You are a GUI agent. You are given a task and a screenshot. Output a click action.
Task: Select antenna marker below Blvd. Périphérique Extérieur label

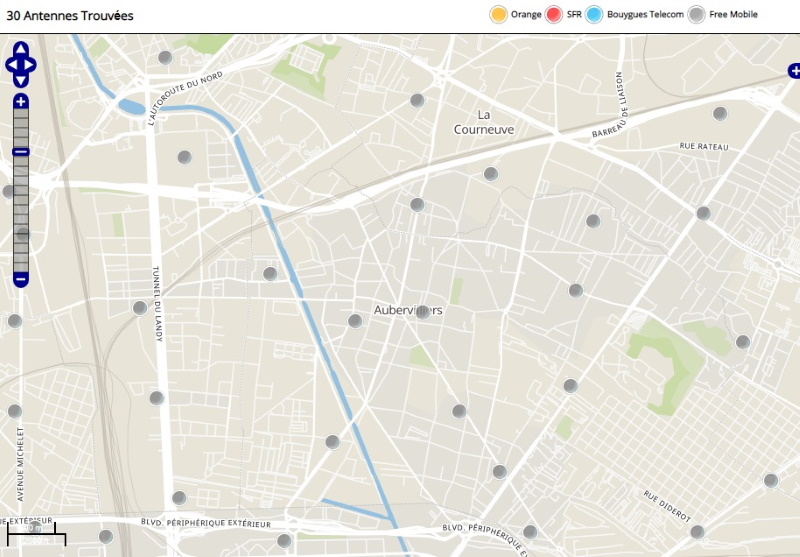(284, 541)
